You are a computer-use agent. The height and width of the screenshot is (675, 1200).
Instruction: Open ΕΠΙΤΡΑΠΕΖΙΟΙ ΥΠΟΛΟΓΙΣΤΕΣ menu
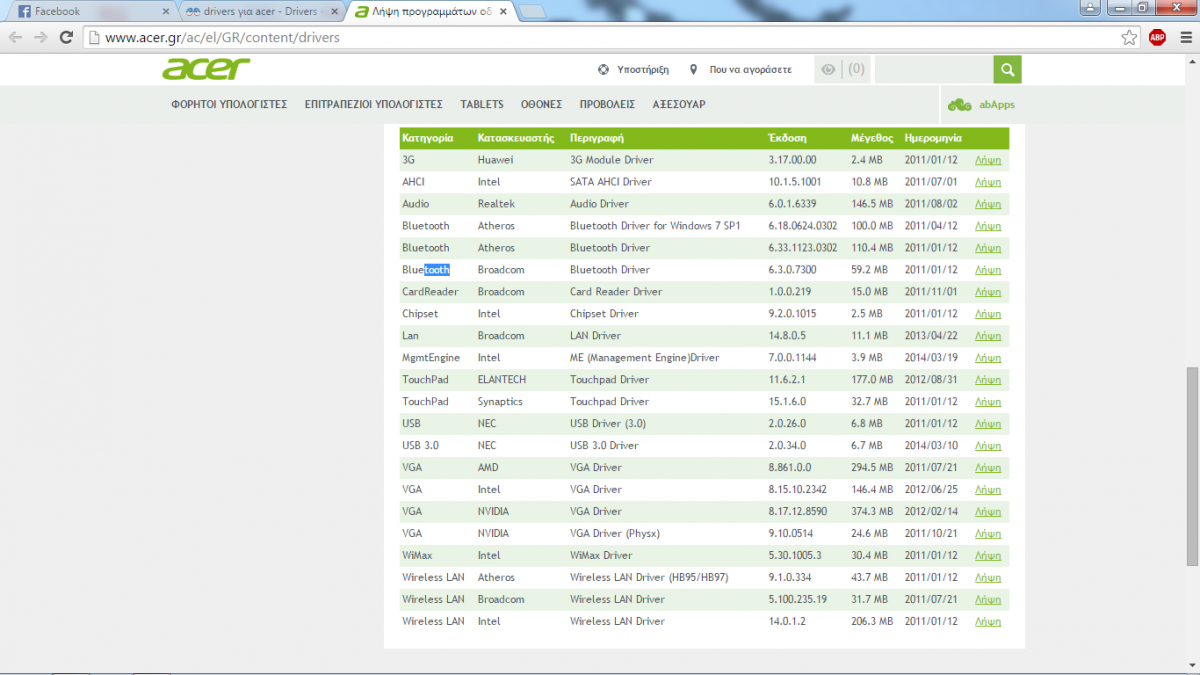pos(373,104)
